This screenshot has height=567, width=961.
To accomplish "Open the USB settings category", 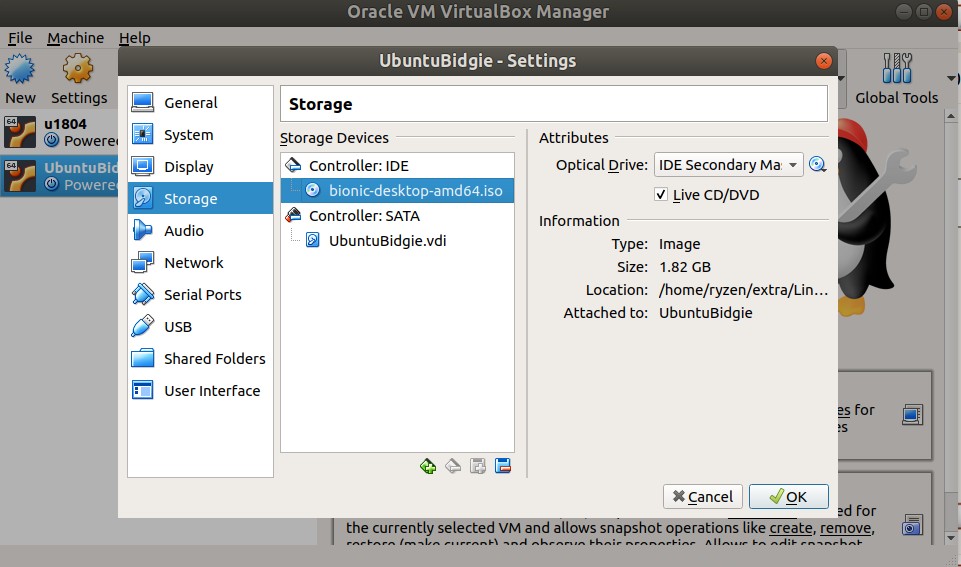I will pyautogui.click(x=200, y=327).
